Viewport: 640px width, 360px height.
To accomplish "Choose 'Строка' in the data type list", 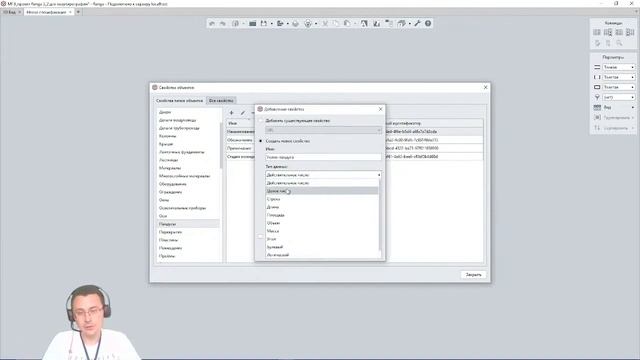I will (x=322, y=199).
